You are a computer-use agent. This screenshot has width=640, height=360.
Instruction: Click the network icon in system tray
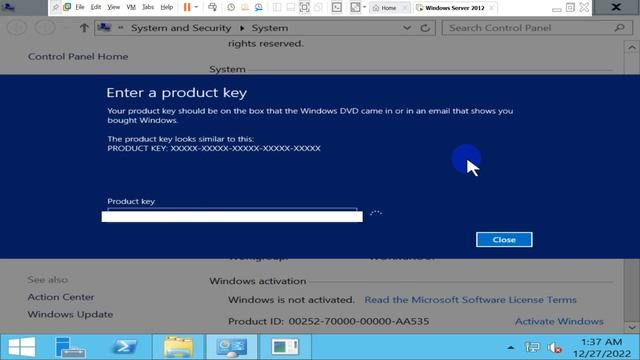coord(532,347)
